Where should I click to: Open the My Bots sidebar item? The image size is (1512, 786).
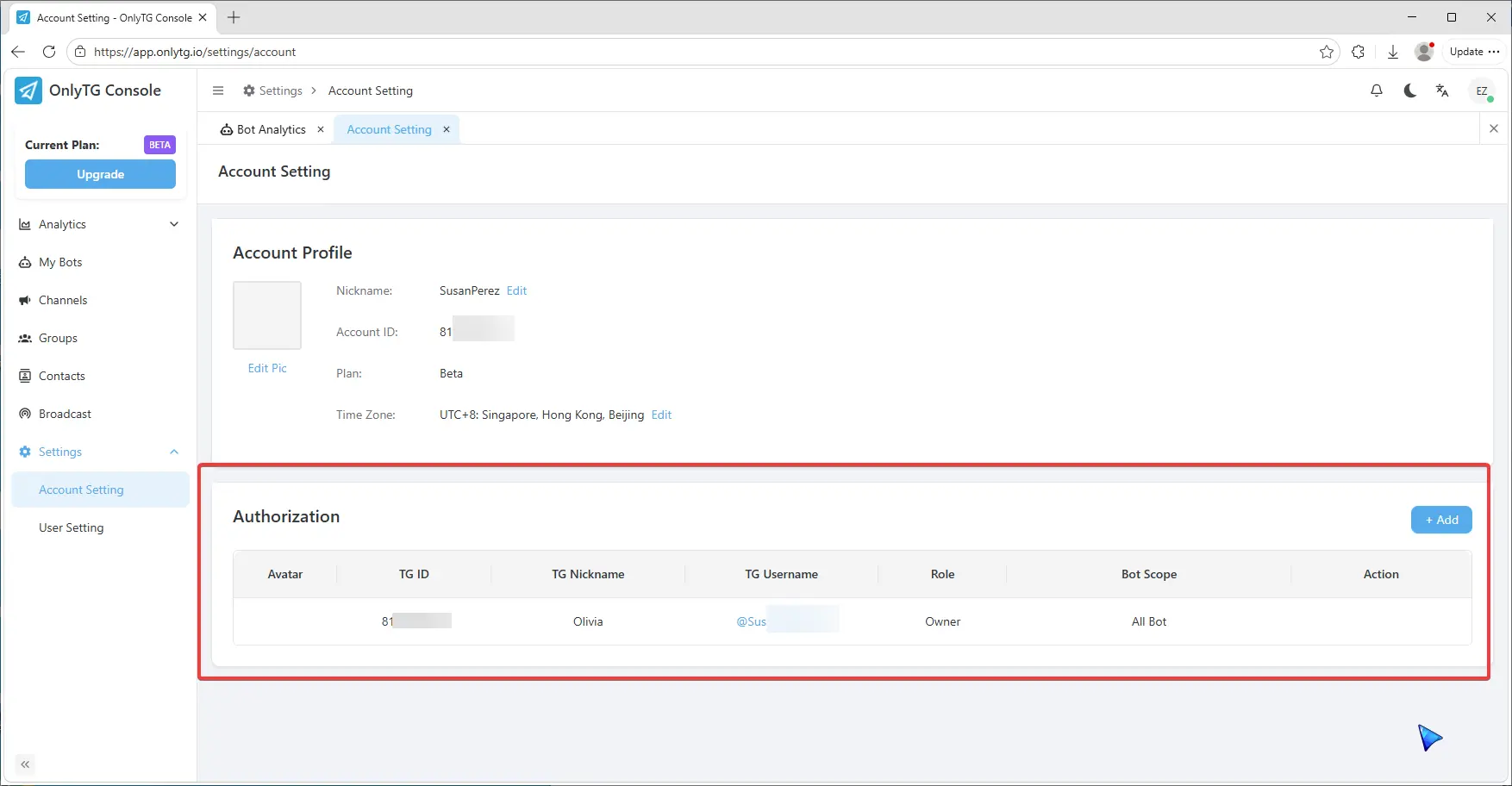[x=60, y=262]
